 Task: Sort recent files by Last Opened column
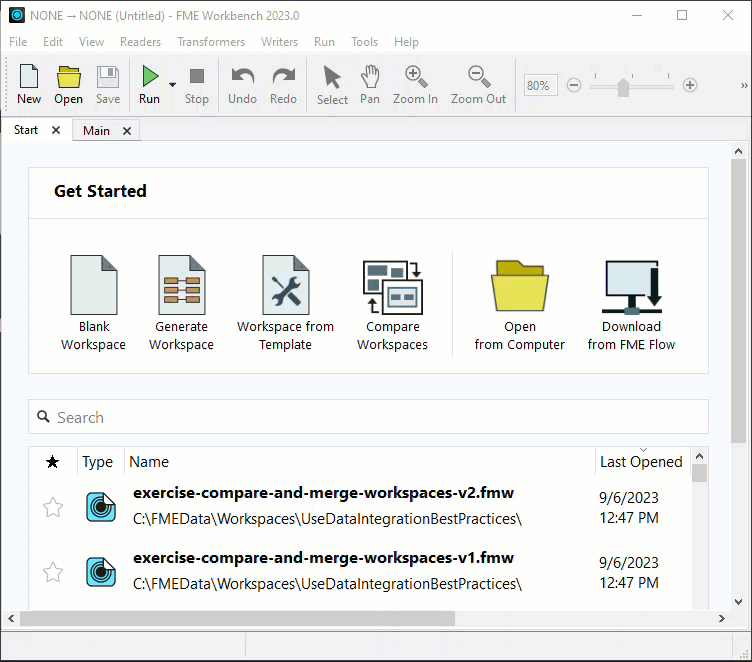641,461
